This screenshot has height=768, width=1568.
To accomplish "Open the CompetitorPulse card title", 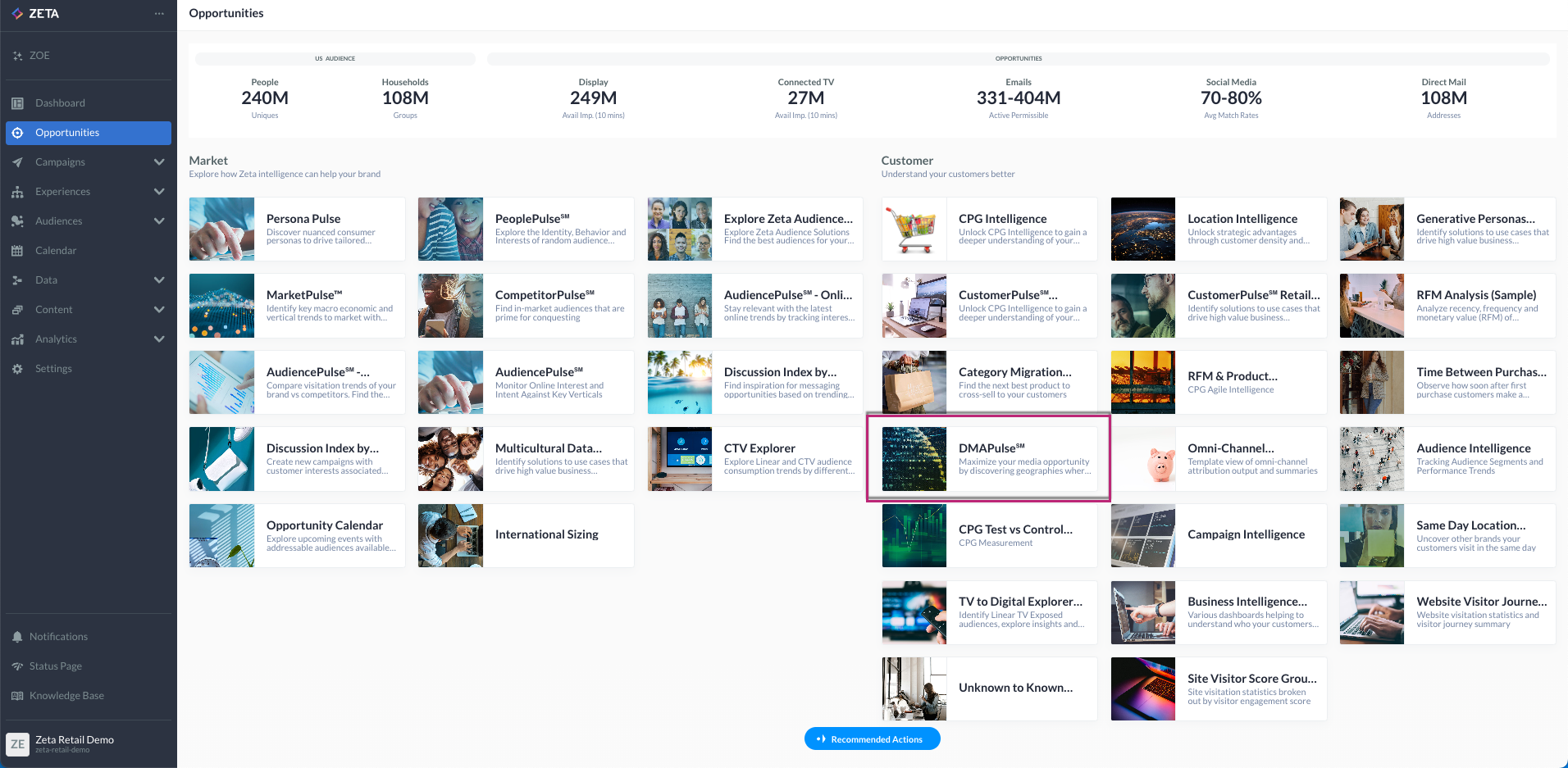I will pyautogui.click(x=545, y=295).
